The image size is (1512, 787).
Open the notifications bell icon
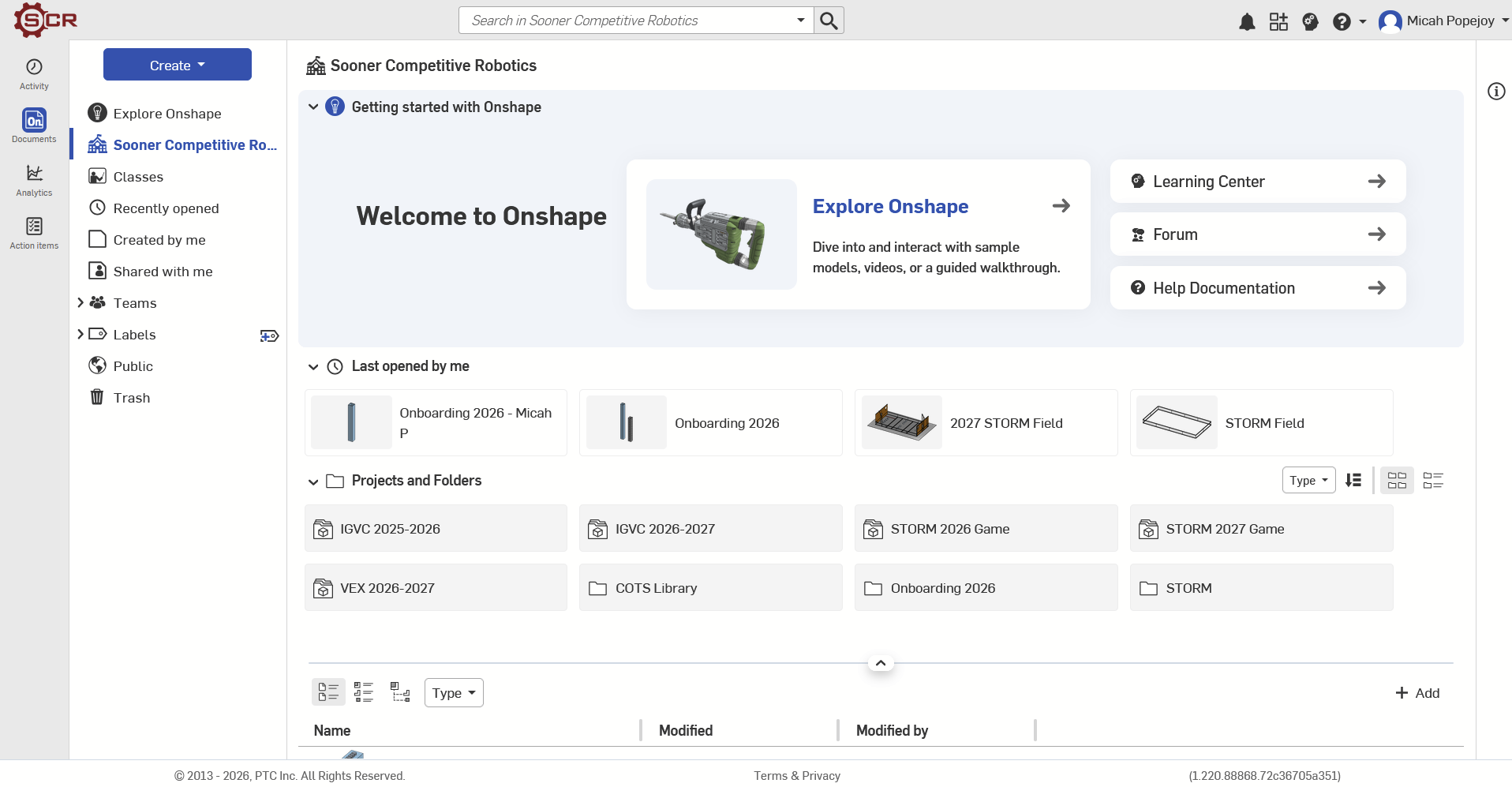1247,21
